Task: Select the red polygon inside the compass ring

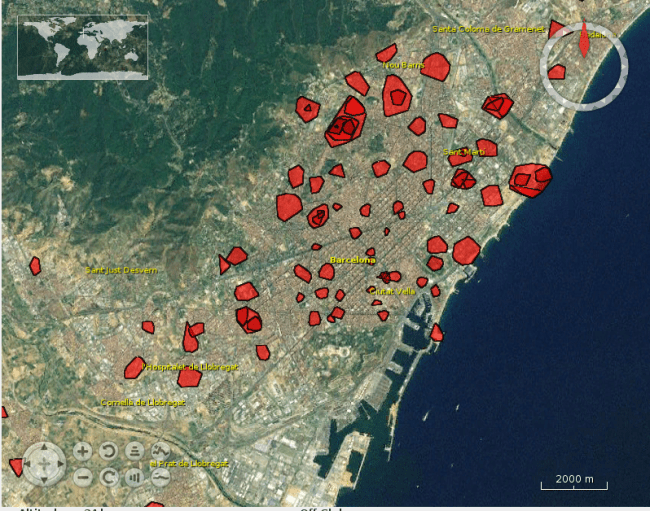Action: click(557, 72)
